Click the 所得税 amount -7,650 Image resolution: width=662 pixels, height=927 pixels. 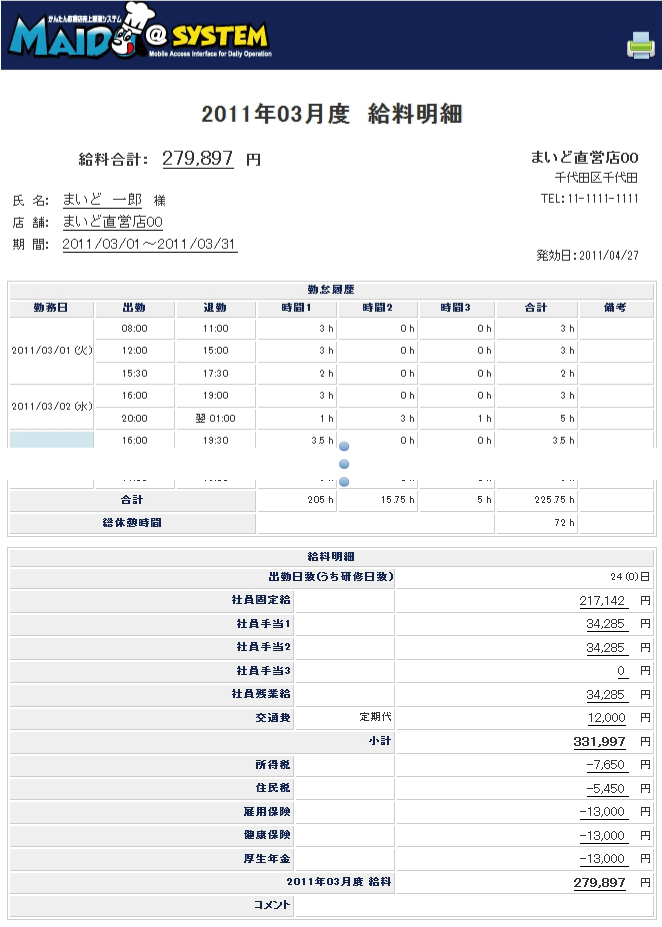pyautogui.click(x=606, y=765)
